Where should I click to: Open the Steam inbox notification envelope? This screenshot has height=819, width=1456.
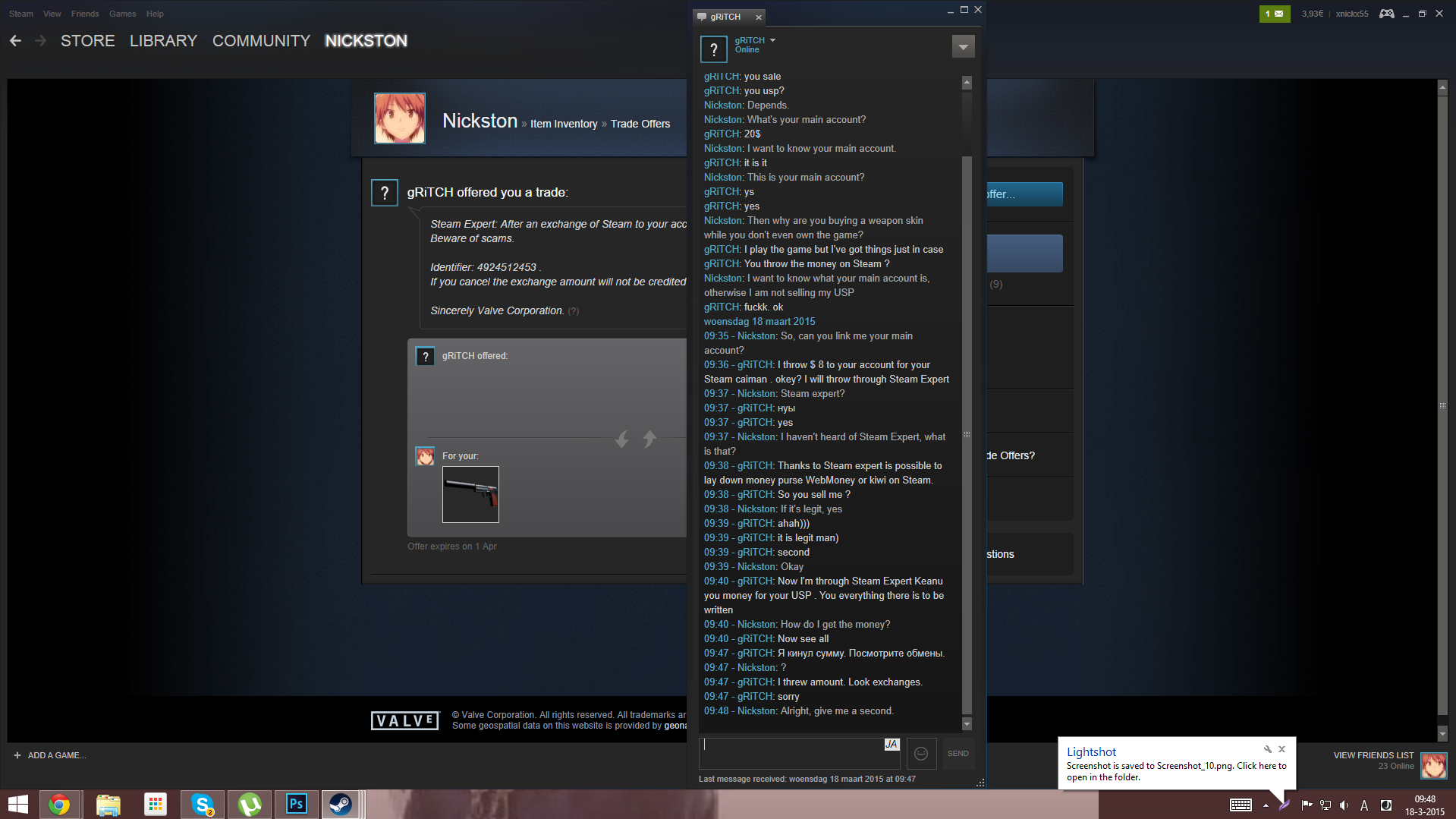1274,14
